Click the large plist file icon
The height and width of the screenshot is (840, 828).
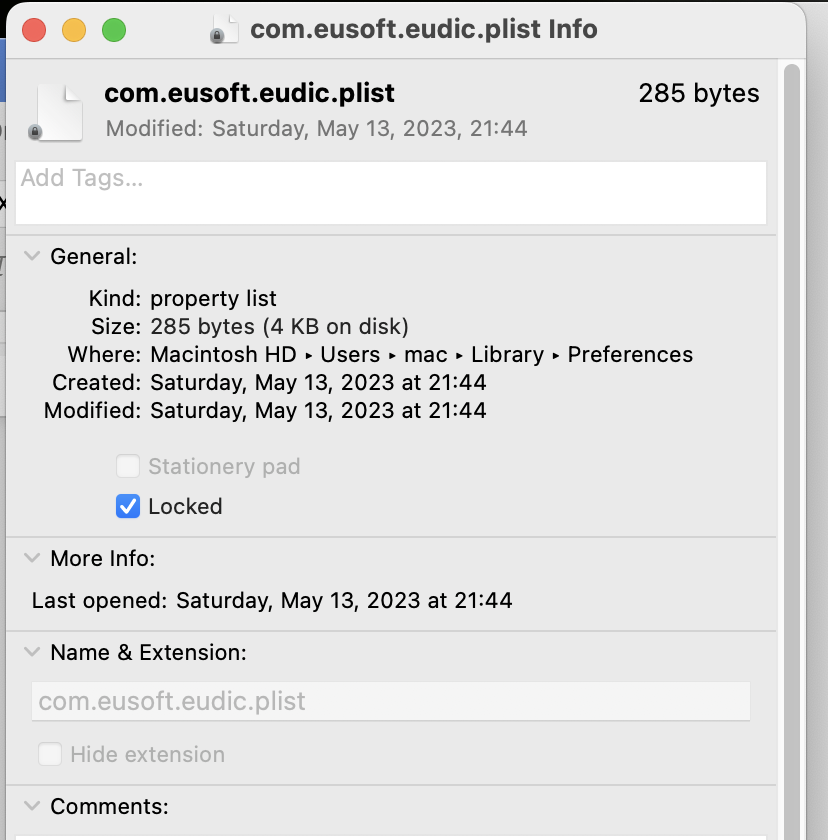click(x=60, y=111)
